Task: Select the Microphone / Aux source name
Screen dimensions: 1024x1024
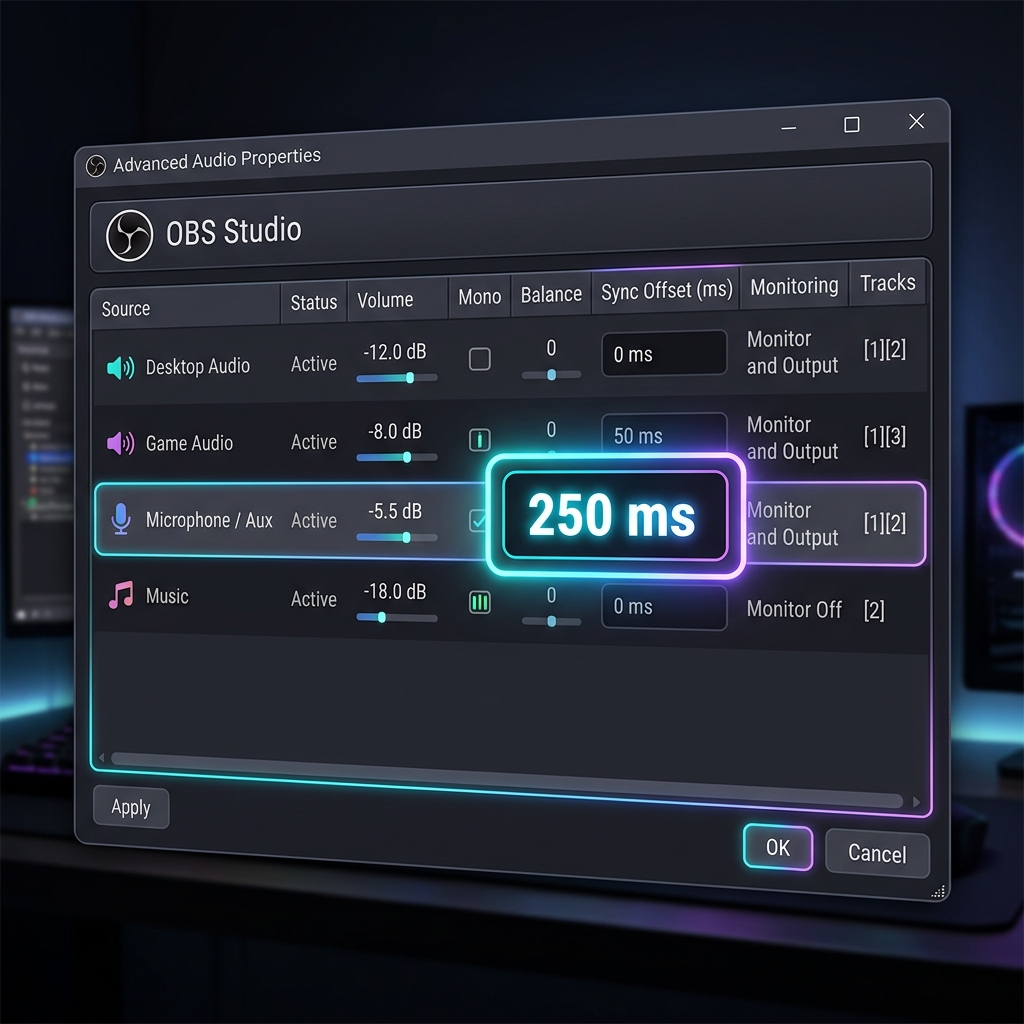Action: [x=209, y=520]
